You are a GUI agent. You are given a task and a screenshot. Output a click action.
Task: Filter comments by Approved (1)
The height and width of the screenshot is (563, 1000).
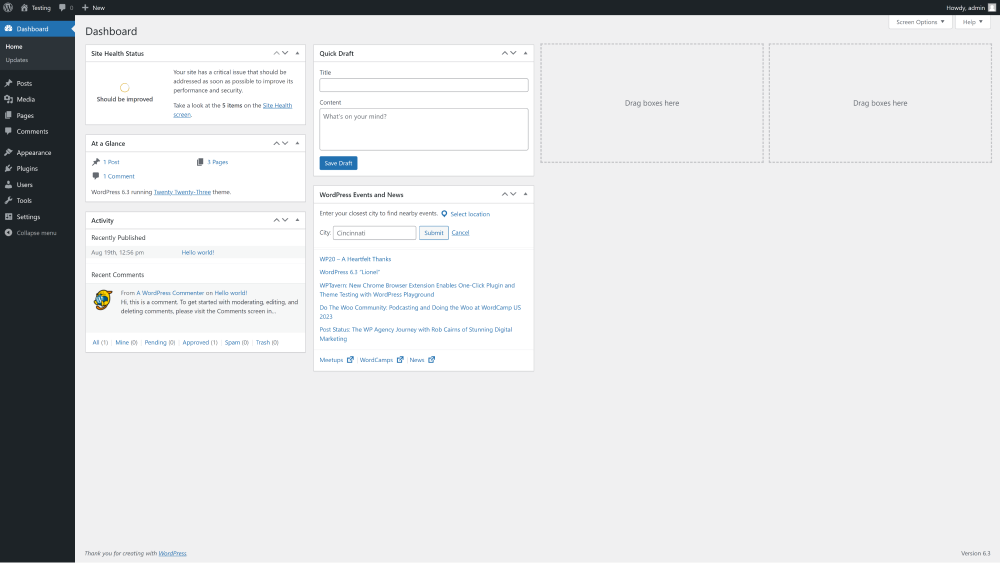[200, 342]
